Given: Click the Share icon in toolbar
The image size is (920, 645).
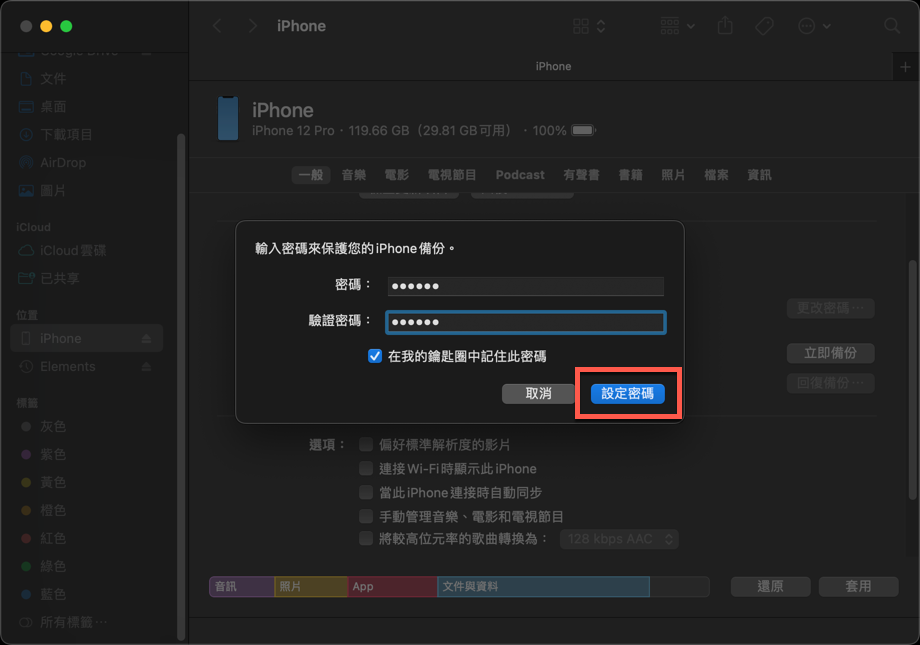Looking at the screenshot, I should [725, 26].
